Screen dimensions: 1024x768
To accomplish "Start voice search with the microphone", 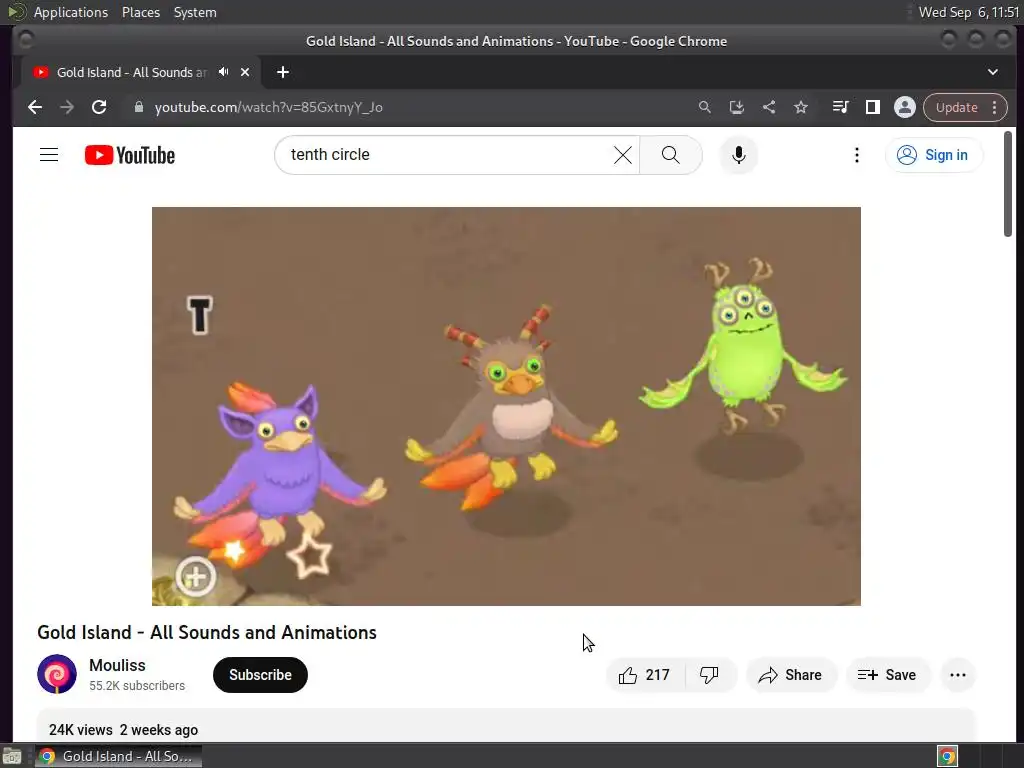I will (x=739, y=155).
